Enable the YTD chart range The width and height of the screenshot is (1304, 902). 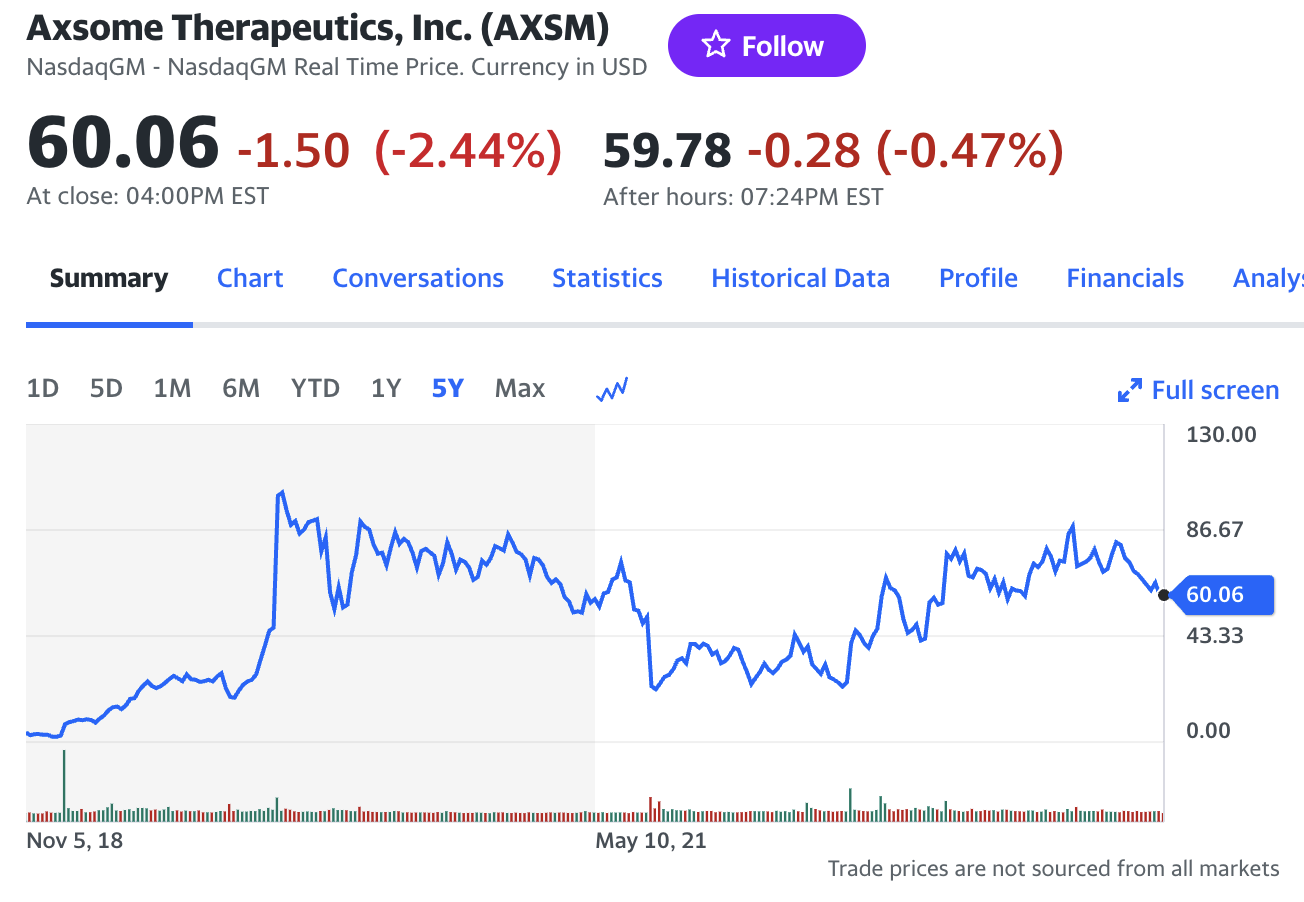point(315,388)
